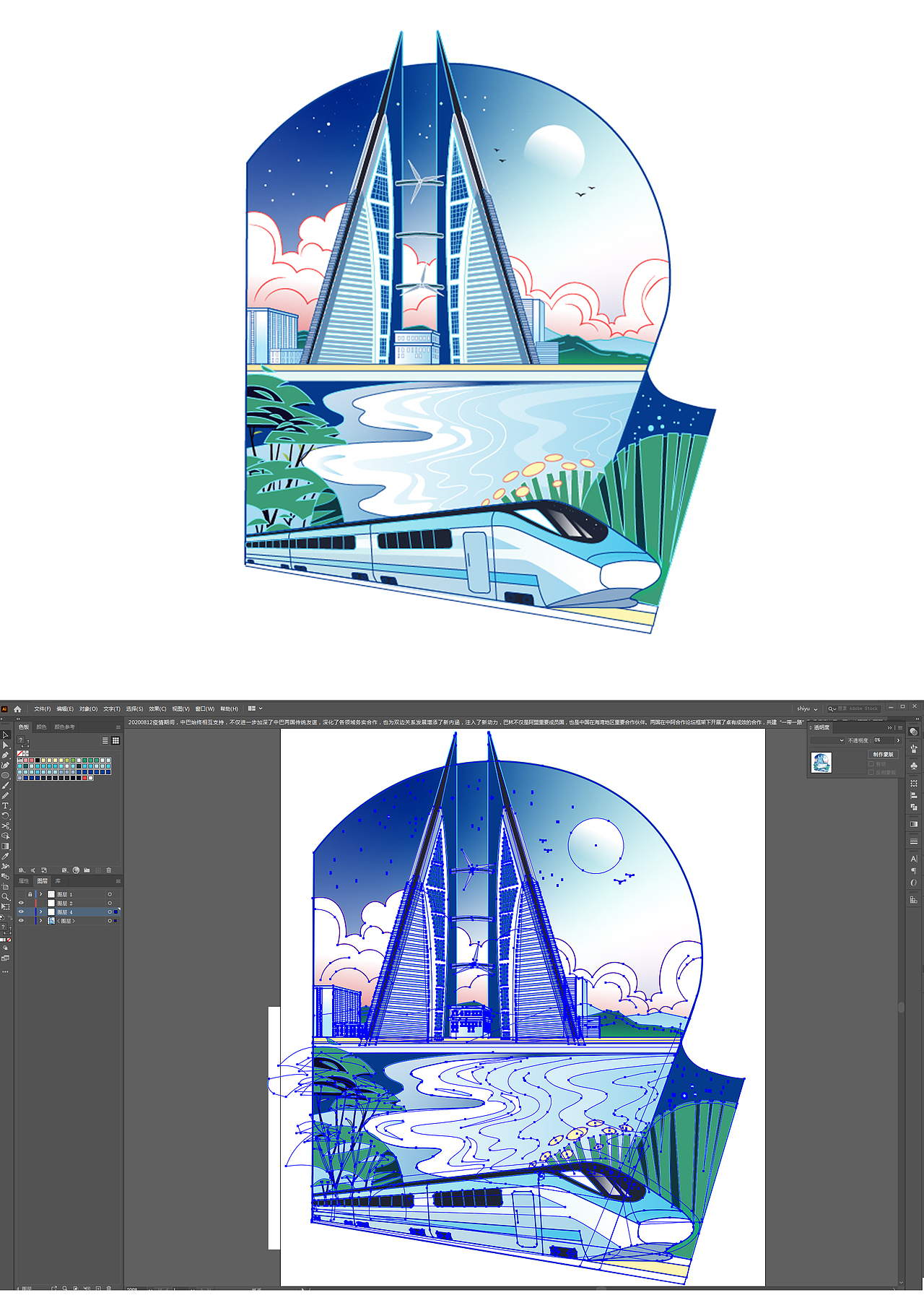
Task: Open Transparency panel icon in right dock
Action: coord(914,732)
